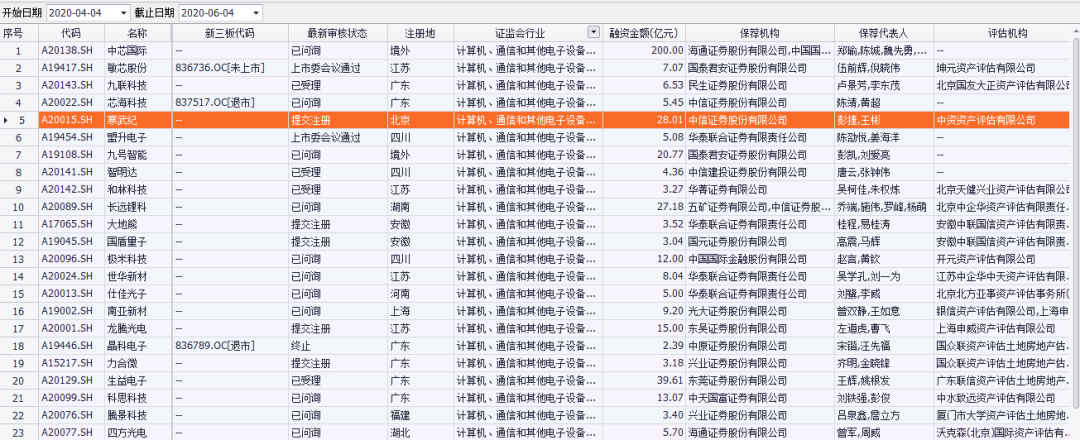1080x440 pixels.
Task: Click the 28.01 financing amount cell
Action: point(644,120)
